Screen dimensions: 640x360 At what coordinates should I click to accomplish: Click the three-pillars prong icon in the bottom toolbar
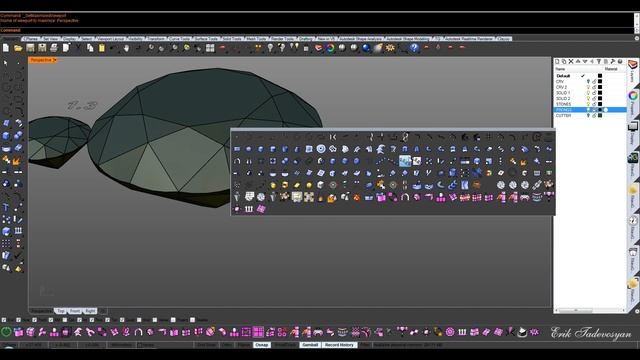click(462, 332)
